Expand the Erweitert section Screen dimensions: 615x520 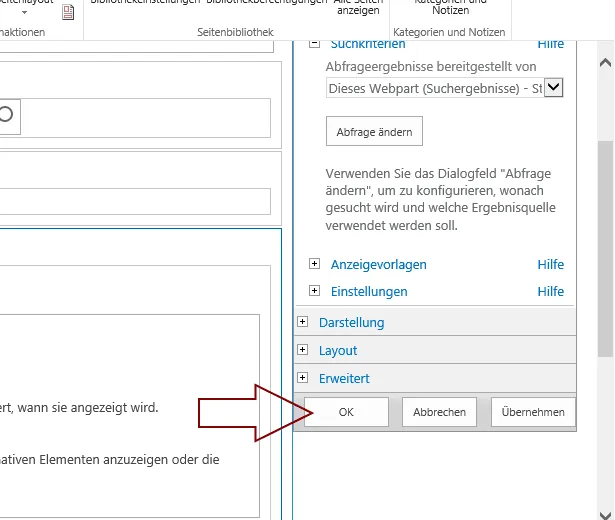pos(302,378)
